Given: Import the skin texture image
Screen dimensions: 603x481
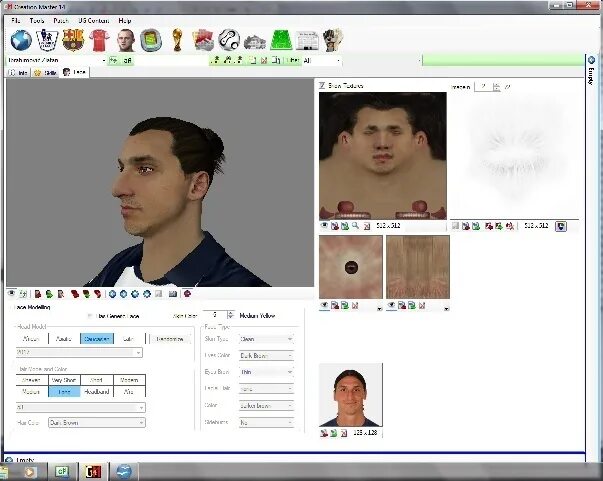Looking at the screenshot, I should pos(335,226).
